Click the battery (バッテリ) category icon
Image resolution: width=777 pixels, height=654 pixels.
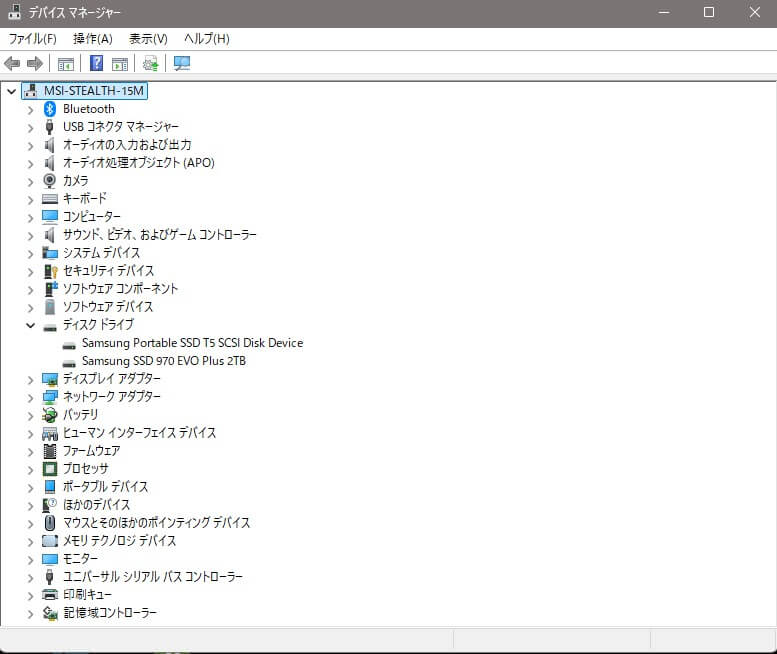point(50,415)
